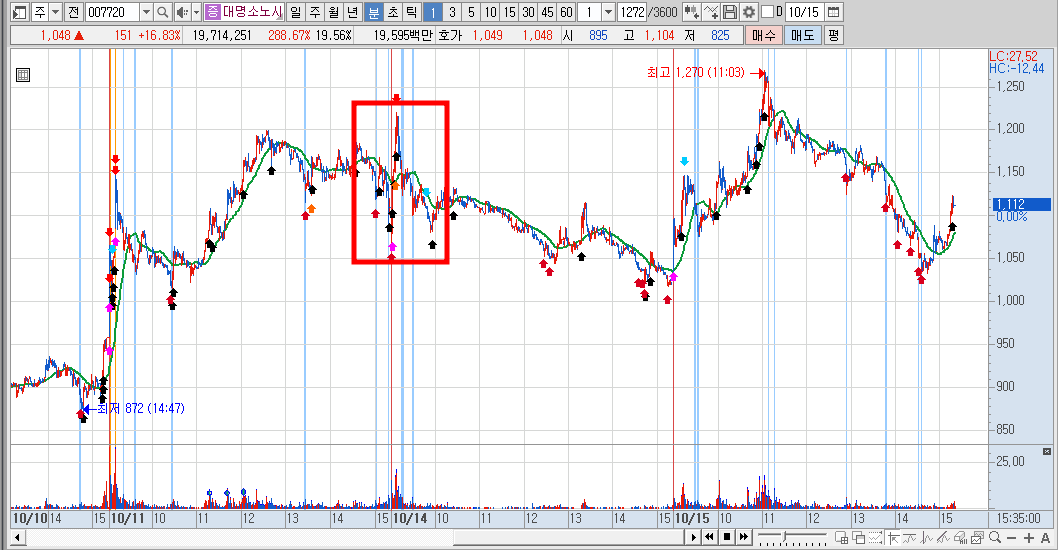Click the 매수 buy button
1058x550 pixels.
tap(764, 35)
